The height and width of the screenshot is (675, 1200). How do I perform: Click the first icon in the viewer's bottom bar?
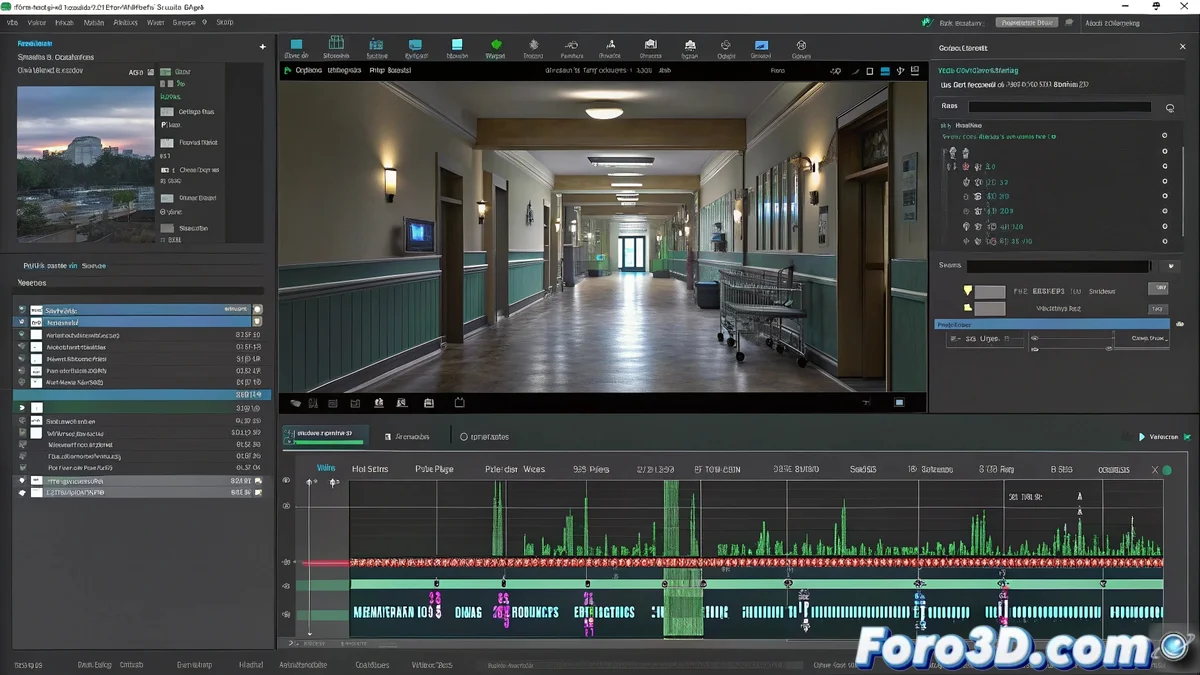[296, 403]
